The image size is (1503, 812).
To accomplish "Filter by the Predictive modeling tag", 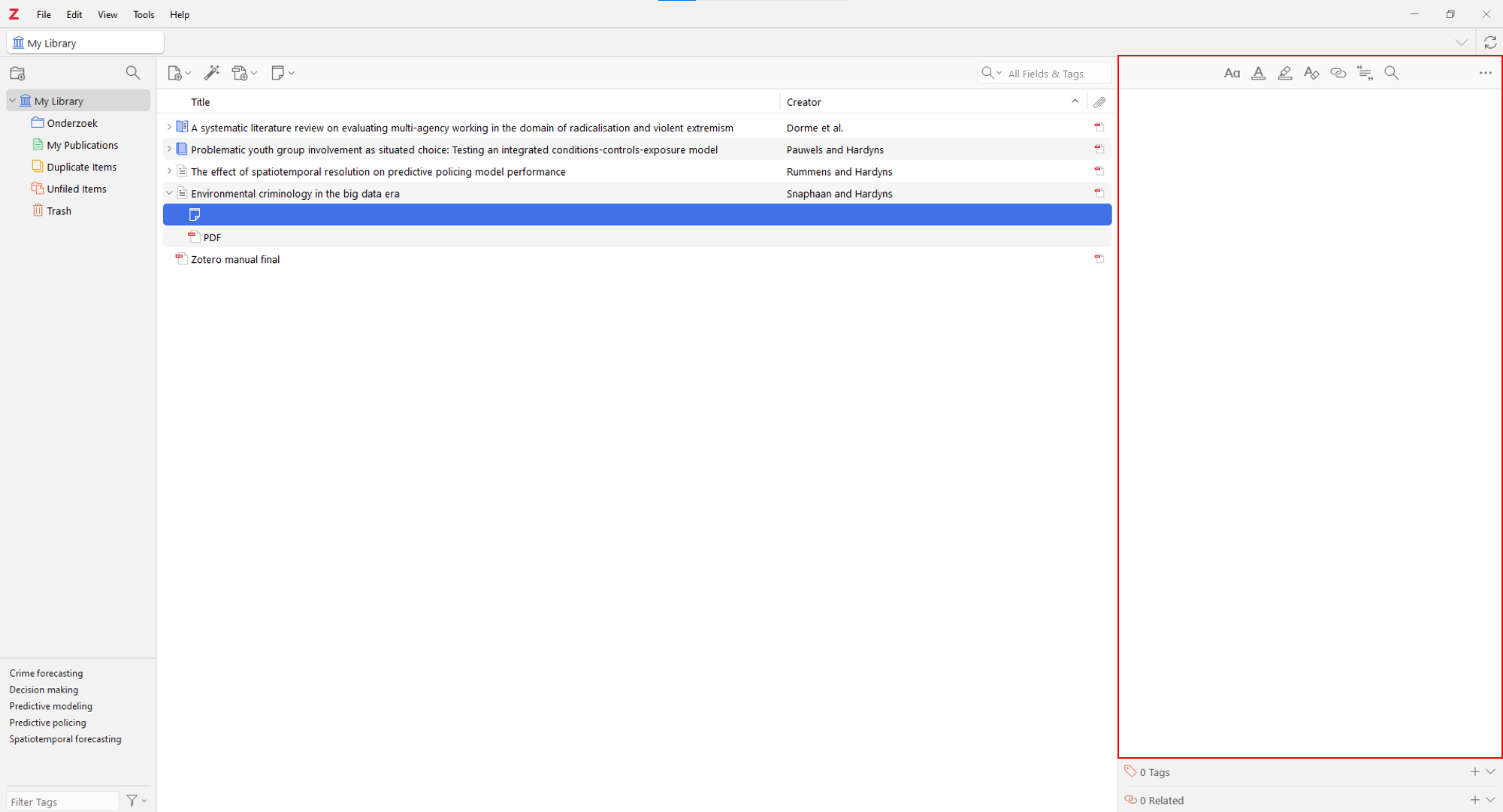I will click(50, 706).
